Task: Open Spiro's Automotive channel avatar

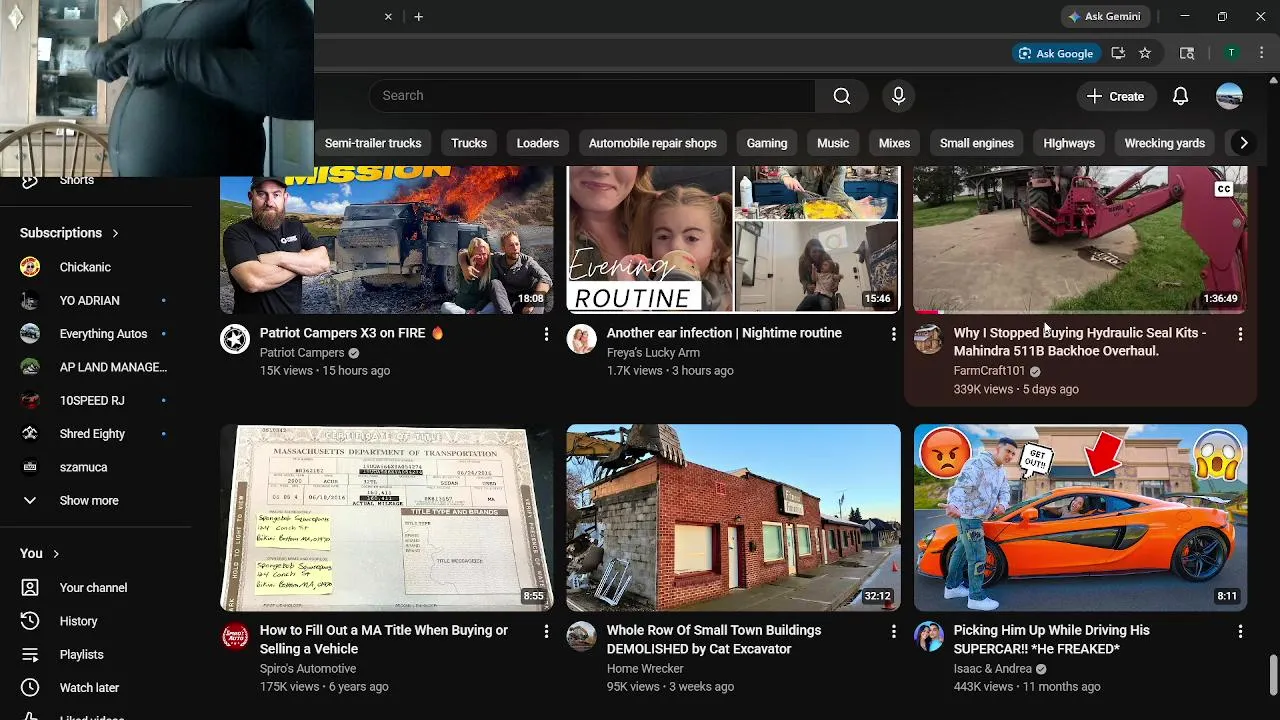Action: click(x=235, y=637)
